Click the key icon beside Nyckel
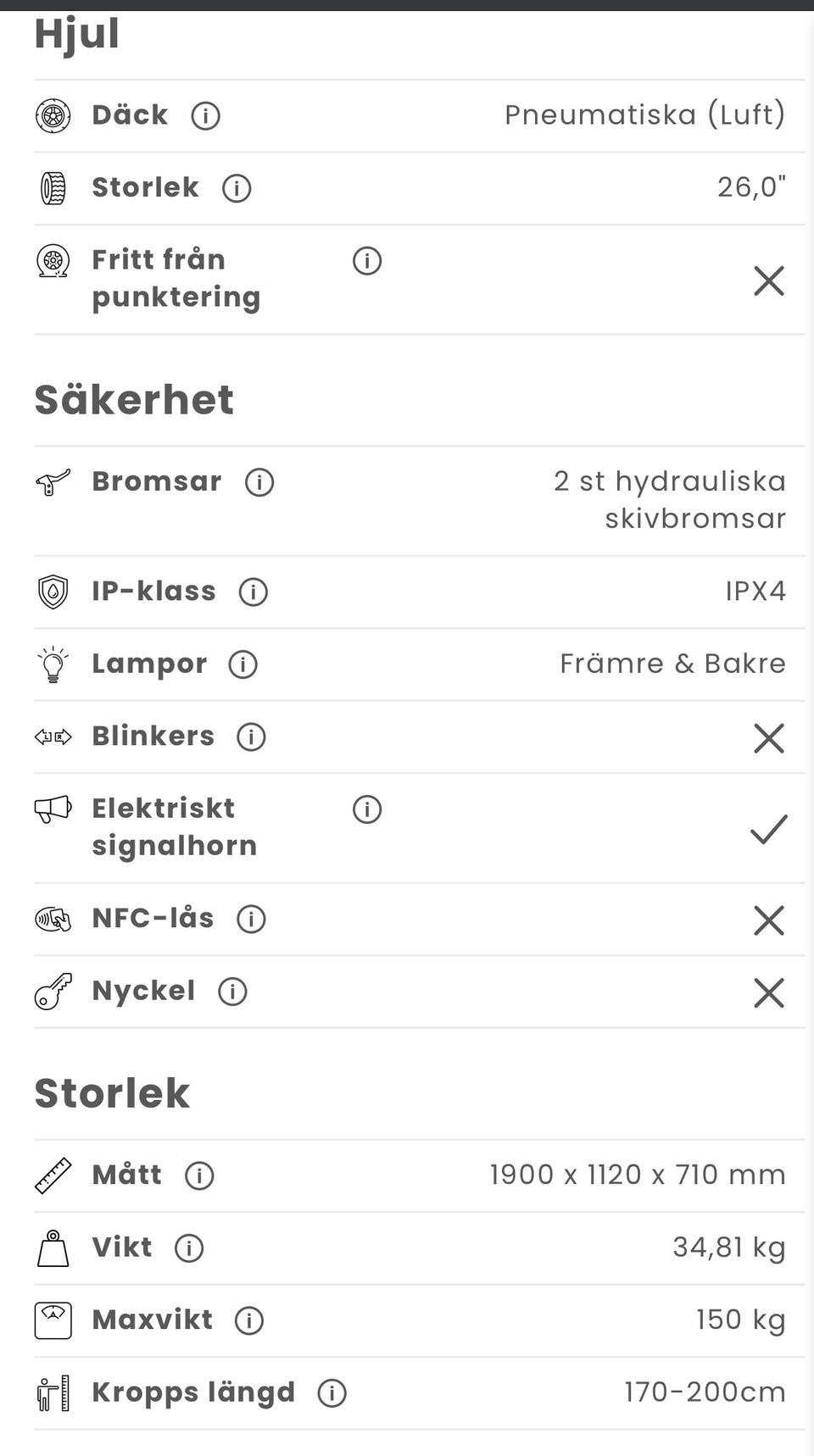This screenshot has width=814, height=1456. (53, 992)
